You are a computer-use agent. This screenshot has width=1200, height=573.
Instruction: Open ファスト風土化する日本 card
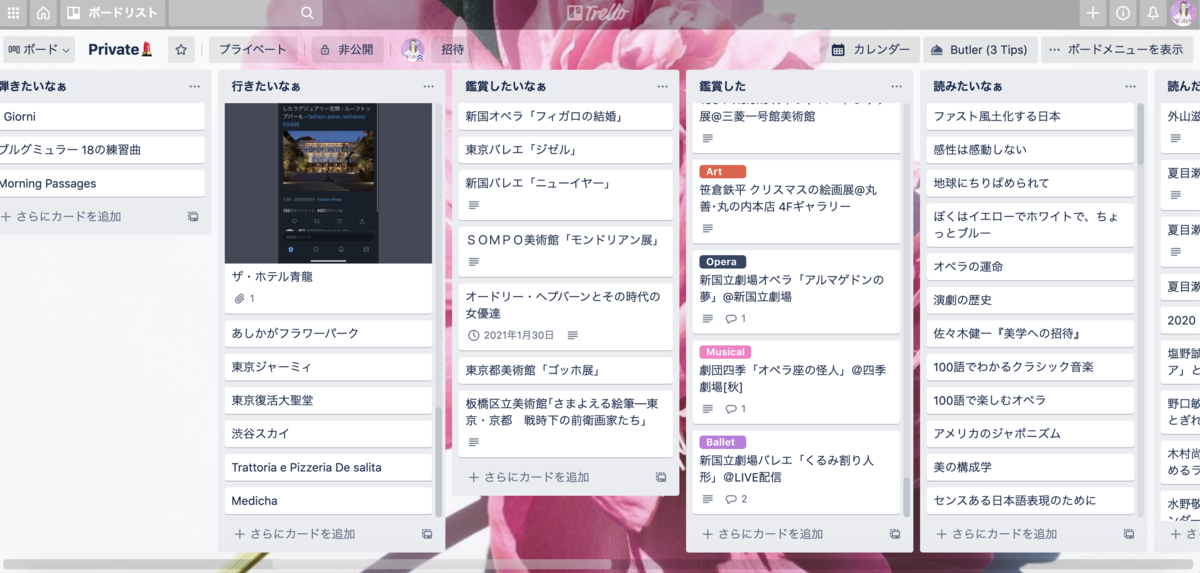[x=1031, y=116]
